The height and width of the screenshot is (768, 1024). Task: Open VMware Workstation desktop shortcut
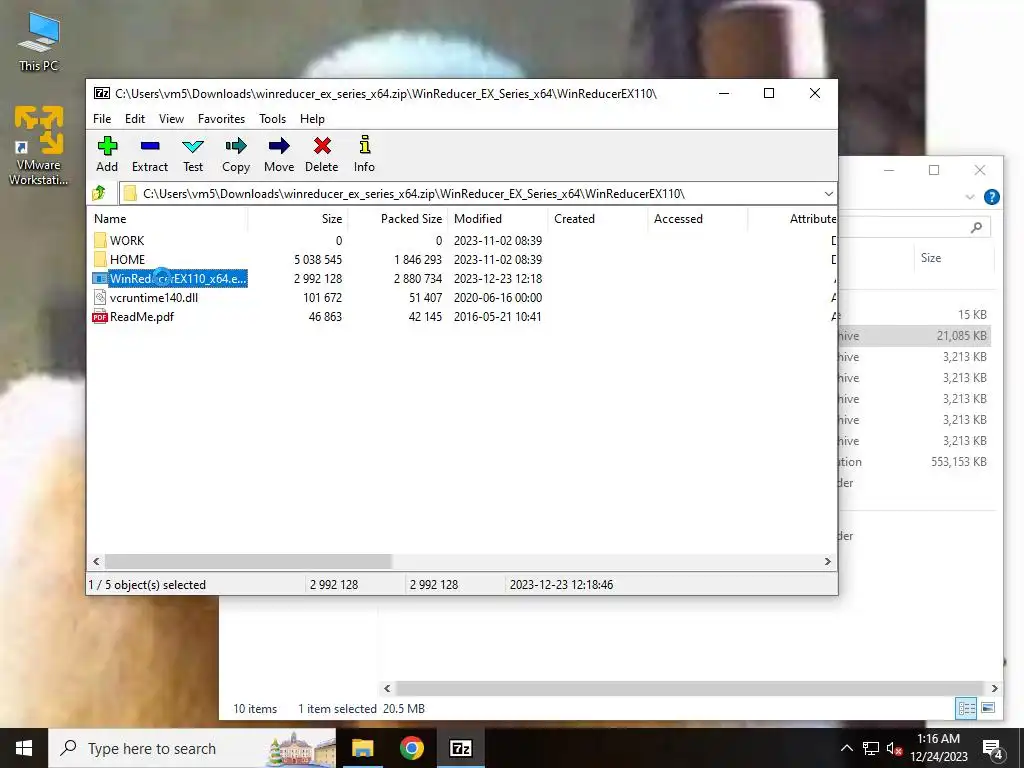tap(39, 146)
